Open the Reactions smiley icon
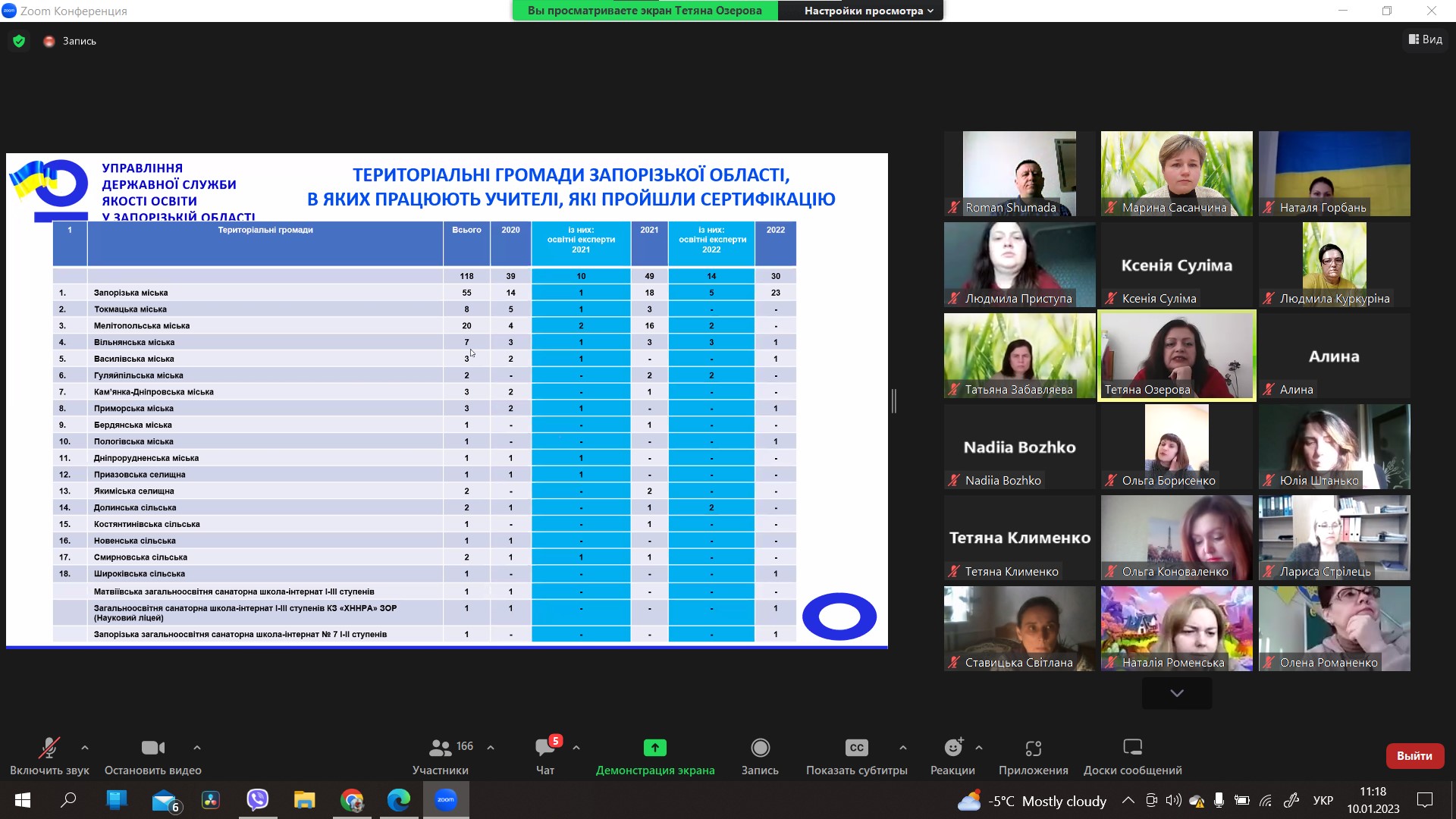 pyautogui.click(x=952, y=748)
